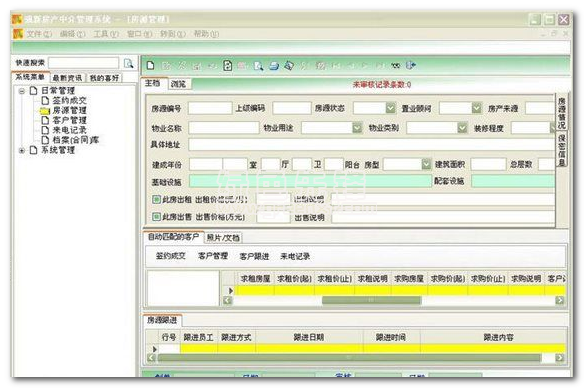Viewport: 584px width, 388px height.
Task: Click customer grid scroll-right arrow
Action: 559,300
